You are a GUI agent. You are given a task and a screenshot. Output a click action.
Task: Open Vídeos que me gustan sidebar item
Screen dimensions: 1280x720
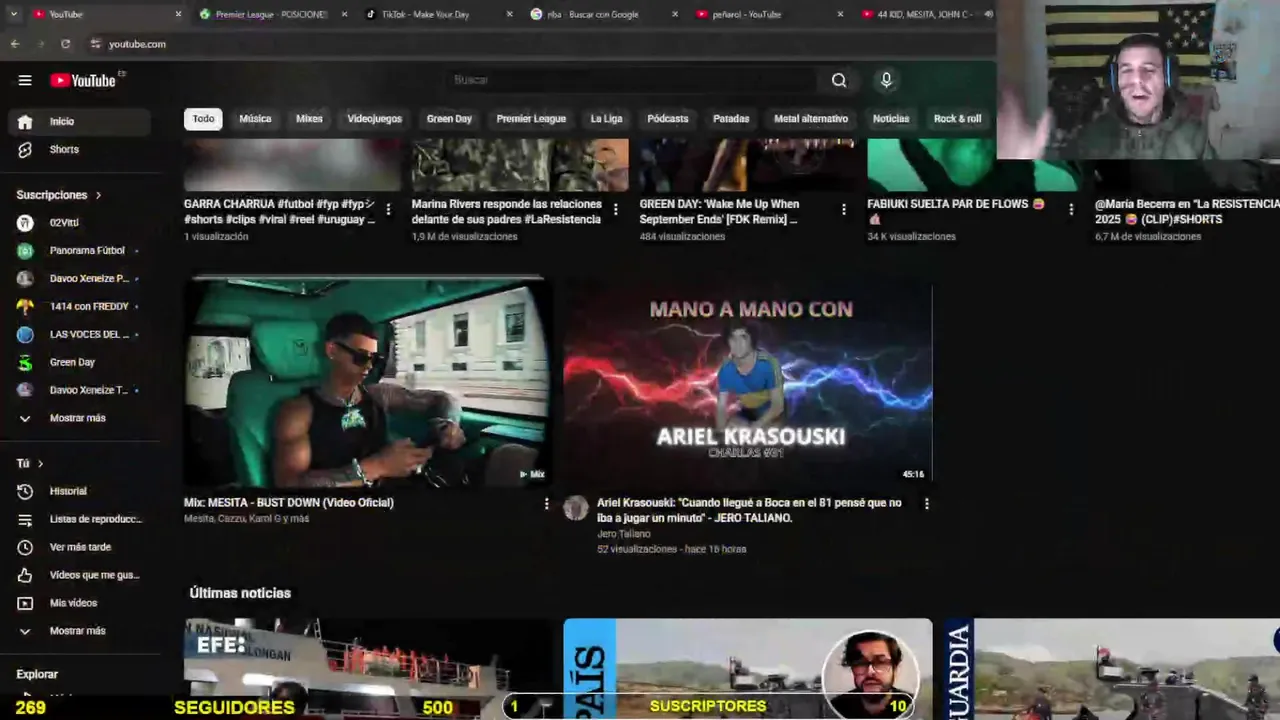tap(80, 575)
